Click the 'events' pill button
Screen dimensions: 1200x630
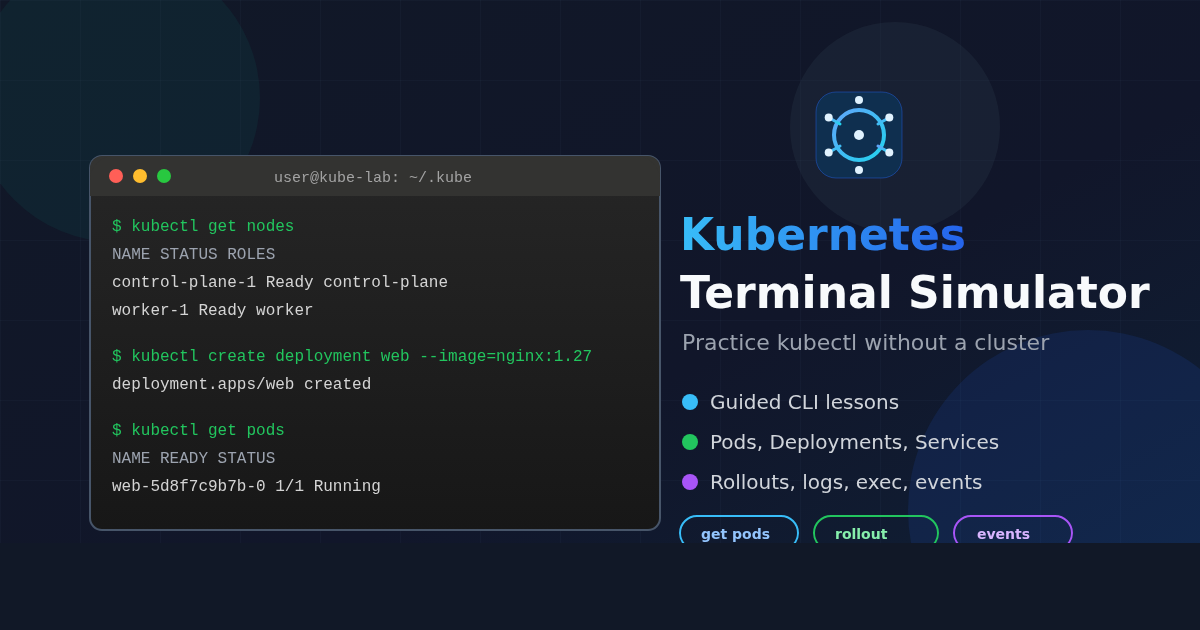click(1013, 531)
